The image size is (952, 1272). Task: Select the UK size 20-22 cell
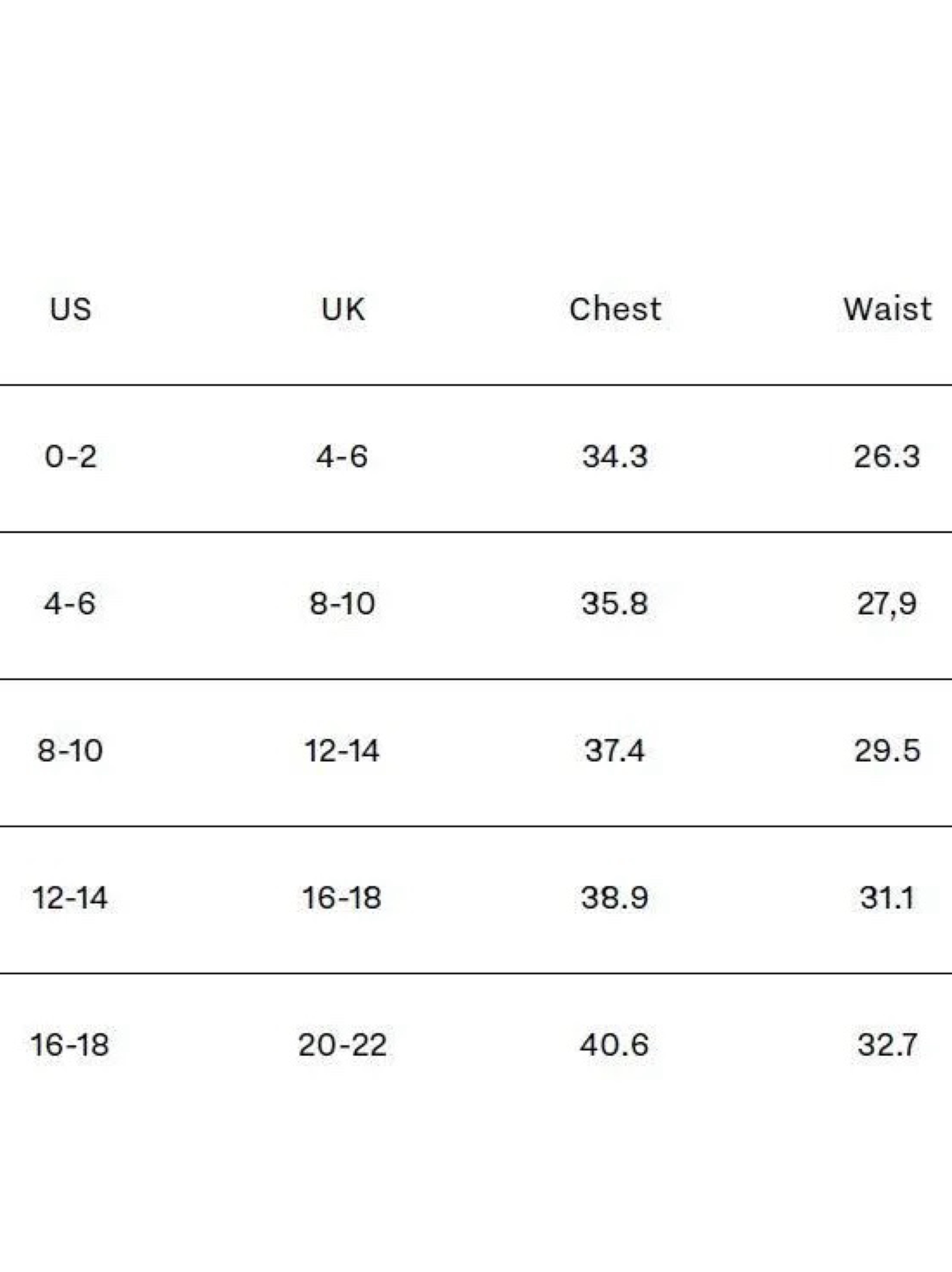point(342,1045)
